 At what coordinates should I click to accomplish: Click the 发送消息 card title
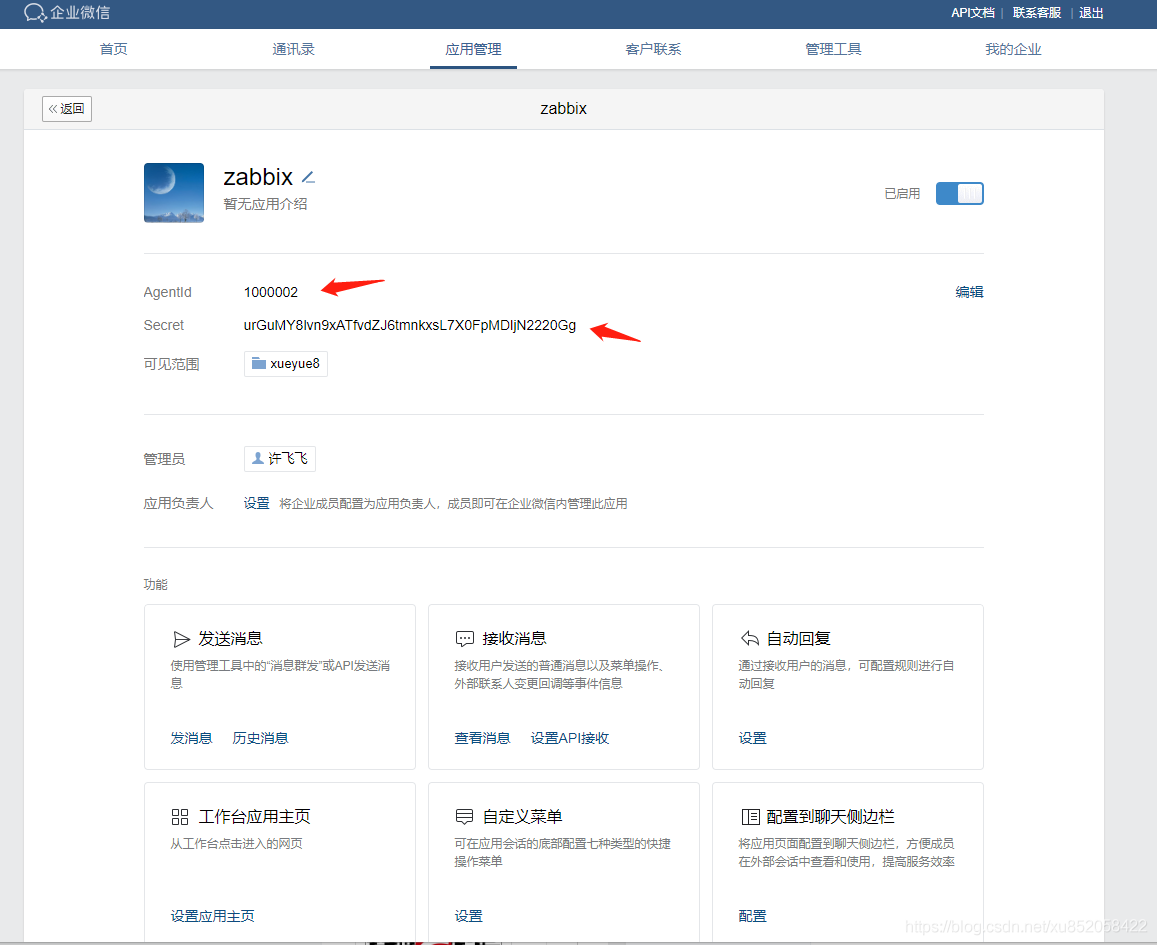230,639
